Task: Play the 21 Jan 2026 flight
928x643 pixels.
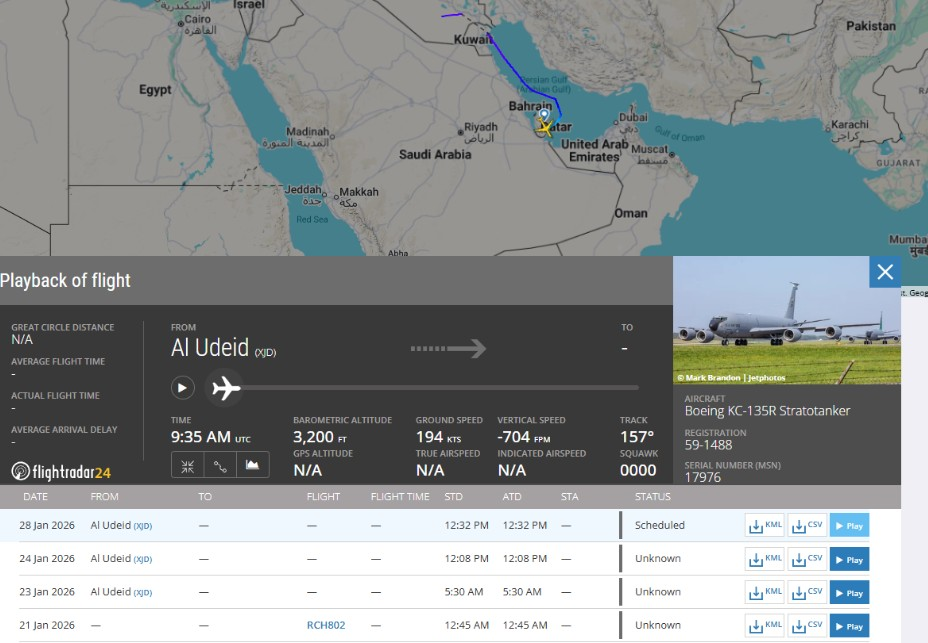Action: [x=849, y=625]
